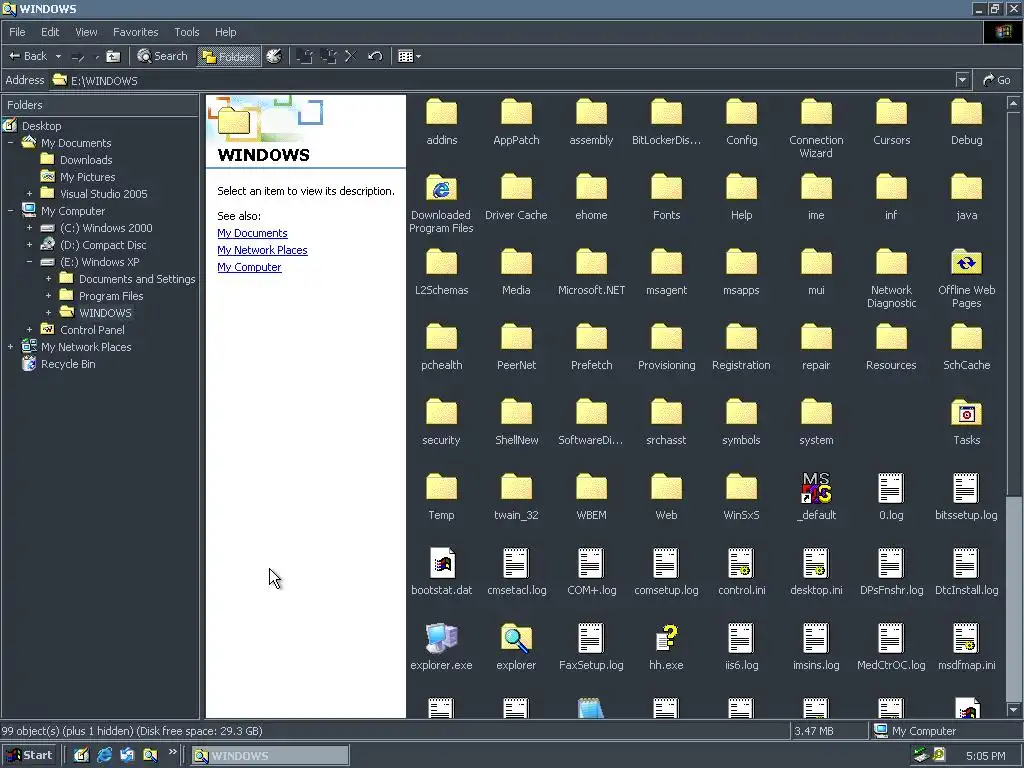
Task: Expand the (D:) Compact Disc node
Action: click(x=29, y=245)
